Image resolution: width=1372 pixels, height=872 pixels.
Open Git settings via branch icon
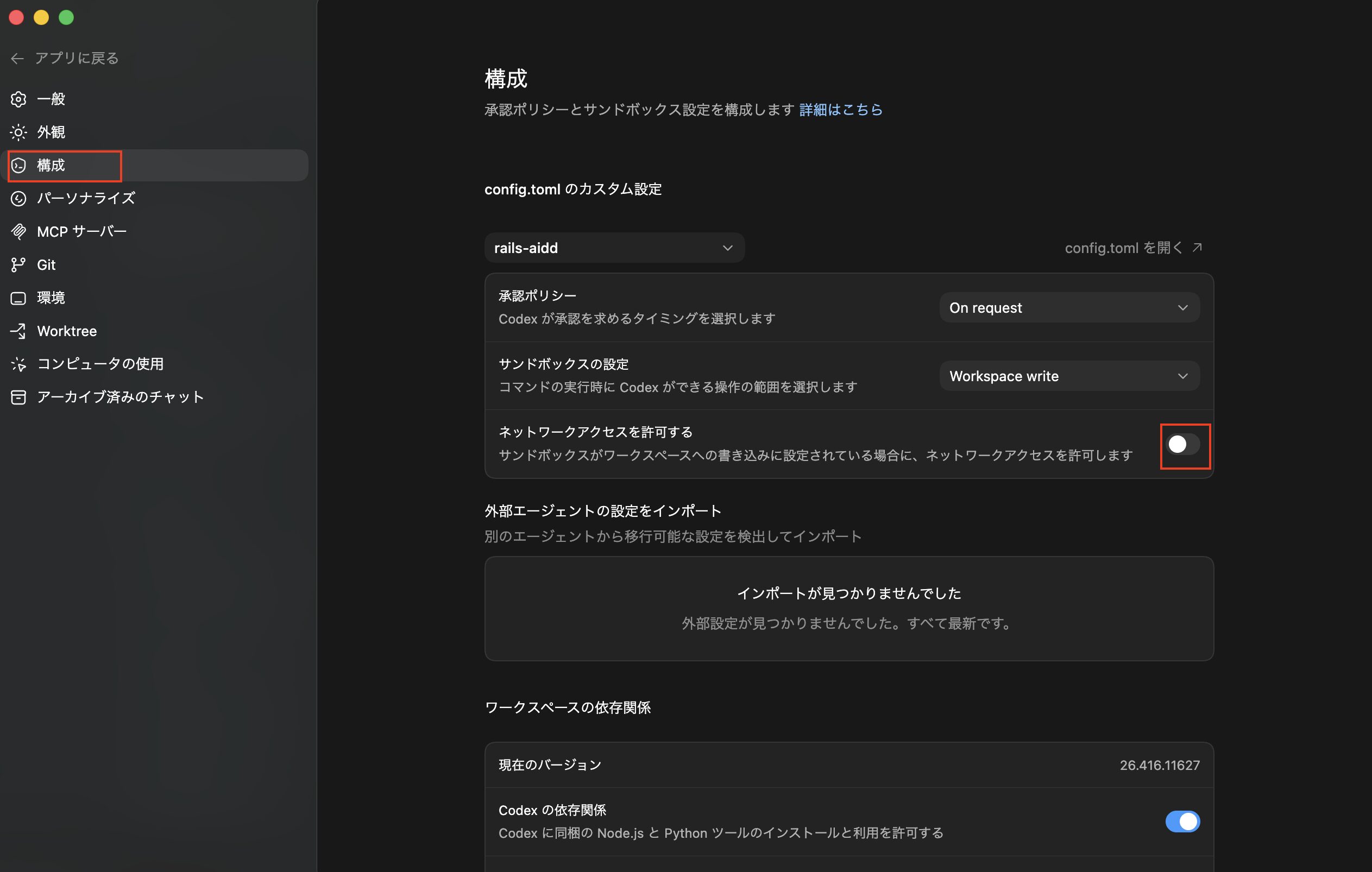point(18,265)
